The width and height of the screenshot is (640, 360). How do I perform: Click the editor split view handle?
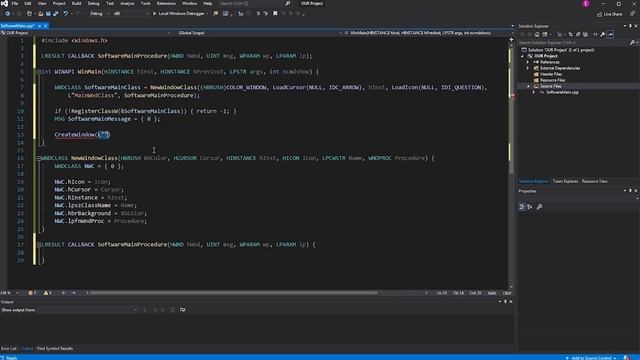[x=511, y=40]
